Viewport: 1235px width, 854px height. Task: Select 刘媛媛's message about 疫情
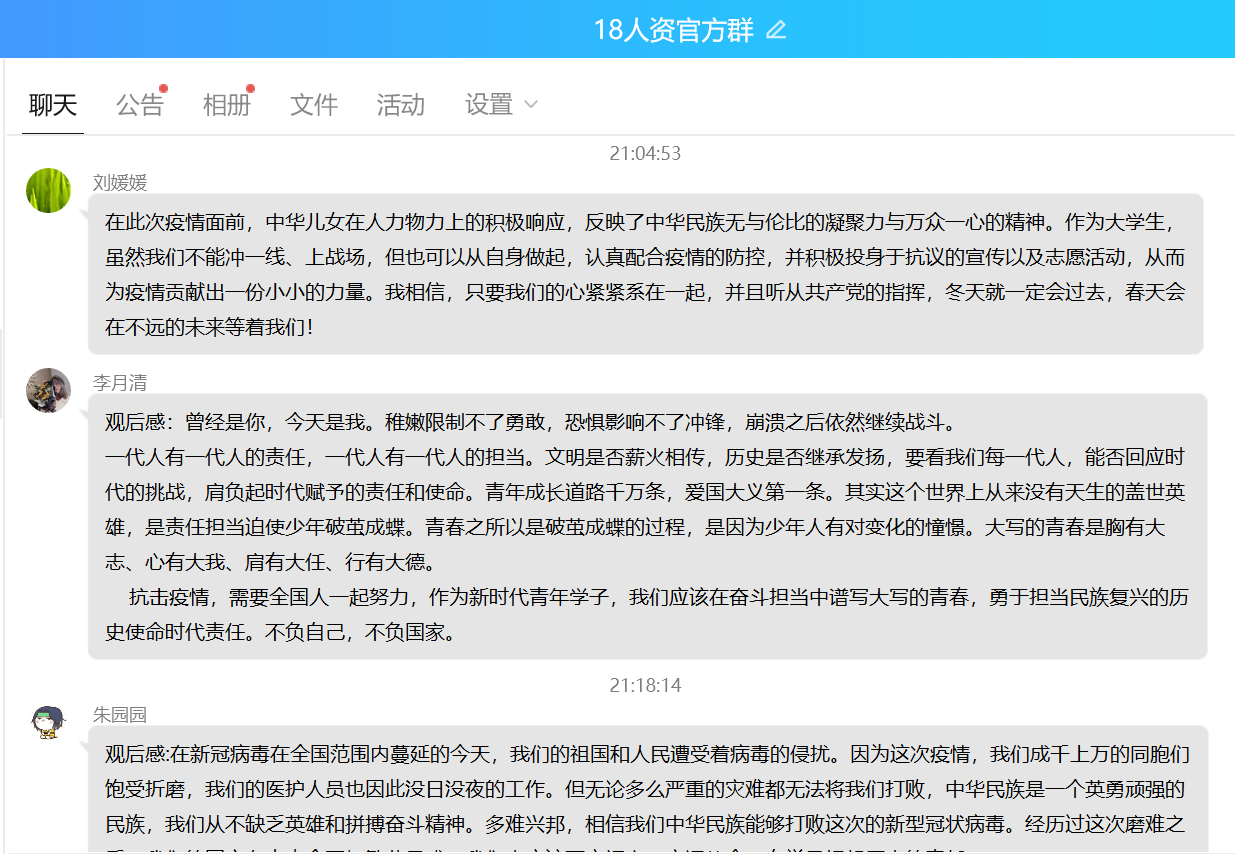(645, 274)
